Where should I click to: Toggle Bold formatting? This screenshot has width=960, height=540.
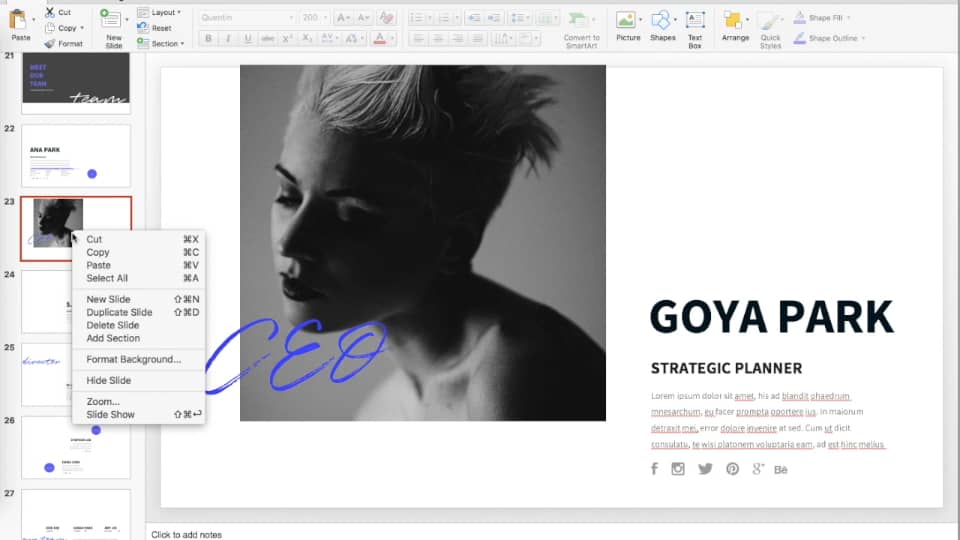click(208, 39)
